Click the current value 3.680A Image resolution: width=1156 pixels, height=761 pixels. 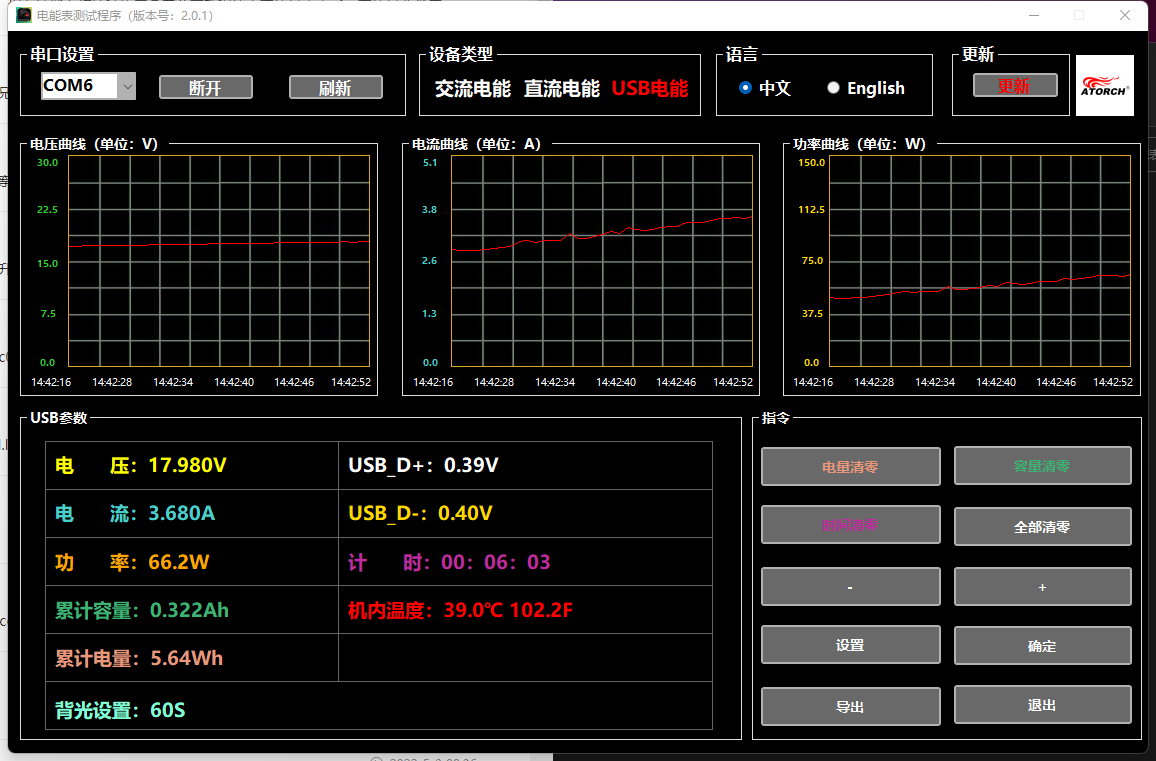click(x=181, y=513)
